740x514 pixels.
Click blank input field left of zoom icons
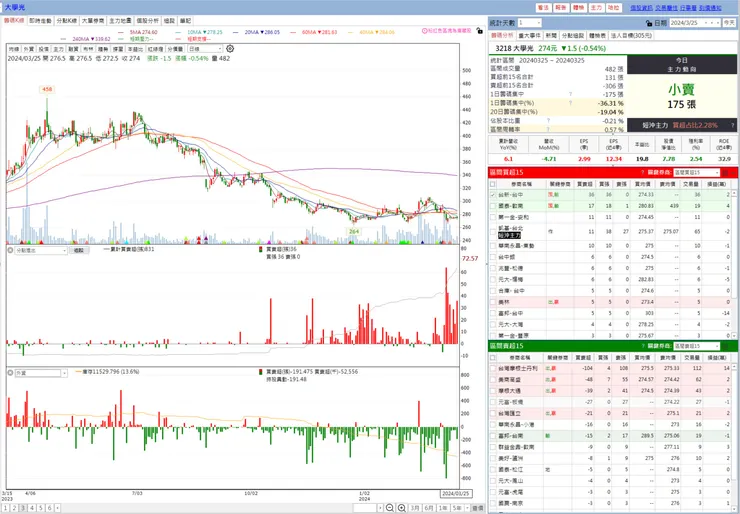coord(365,508)
